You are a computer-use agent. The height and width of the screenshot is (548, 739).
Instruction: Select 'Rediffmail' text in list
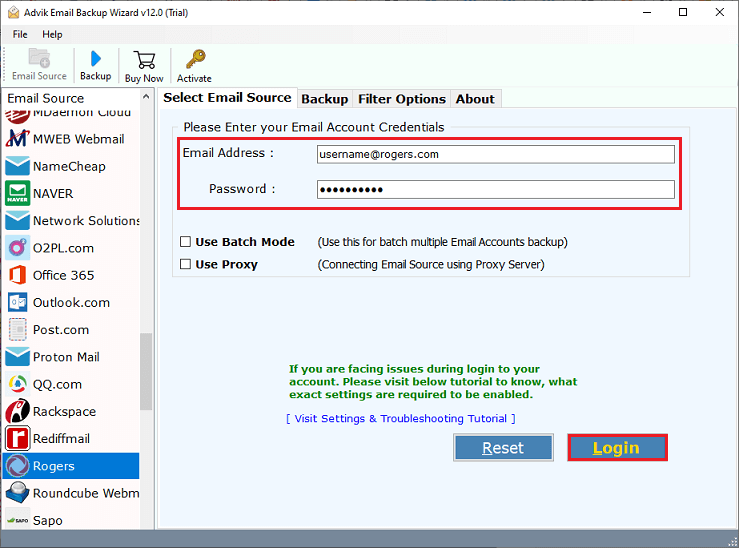click(61, 438)
